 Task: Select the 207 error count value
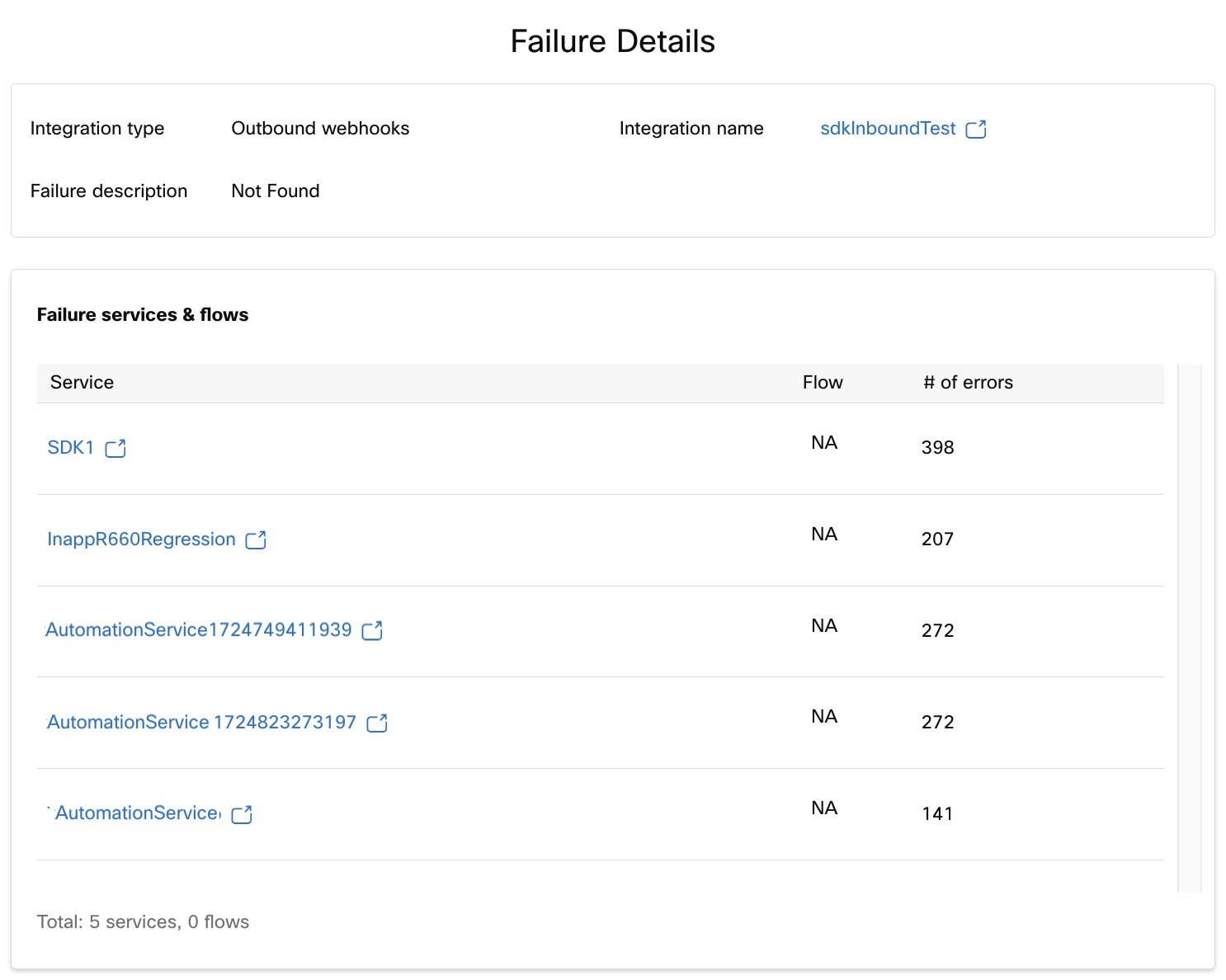[937, 539]
